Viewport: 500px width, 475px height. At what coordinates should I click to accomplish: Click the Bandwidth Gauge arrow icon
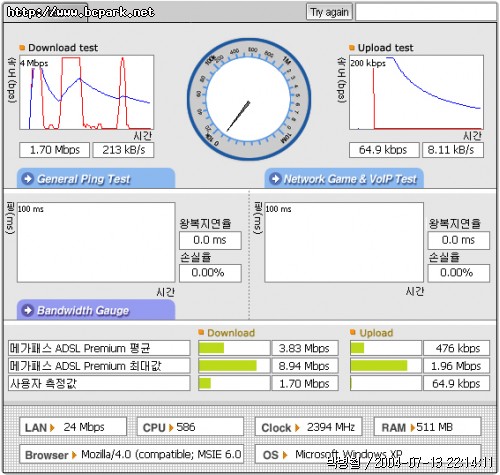28,310
